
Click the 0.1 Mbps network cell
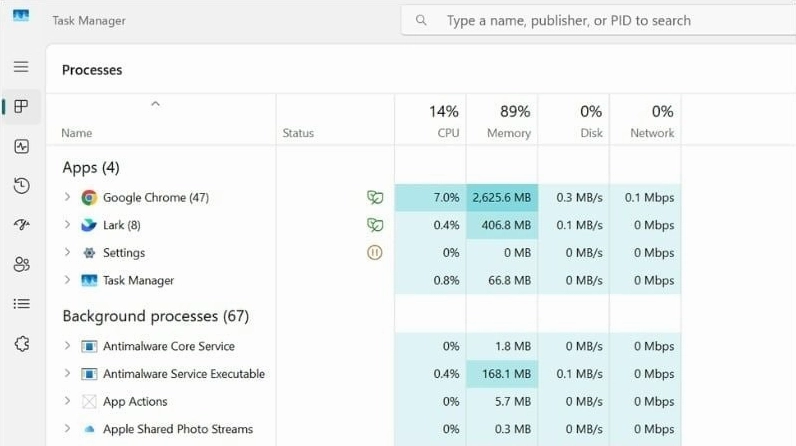pyautogui.click(x=645, y=197)
